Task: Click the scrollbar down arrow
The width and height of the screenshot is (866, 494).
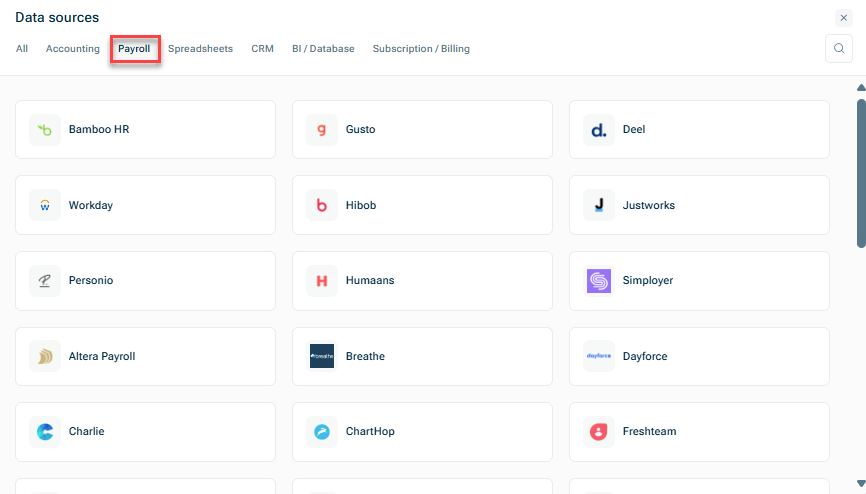Action: (861, 484)
